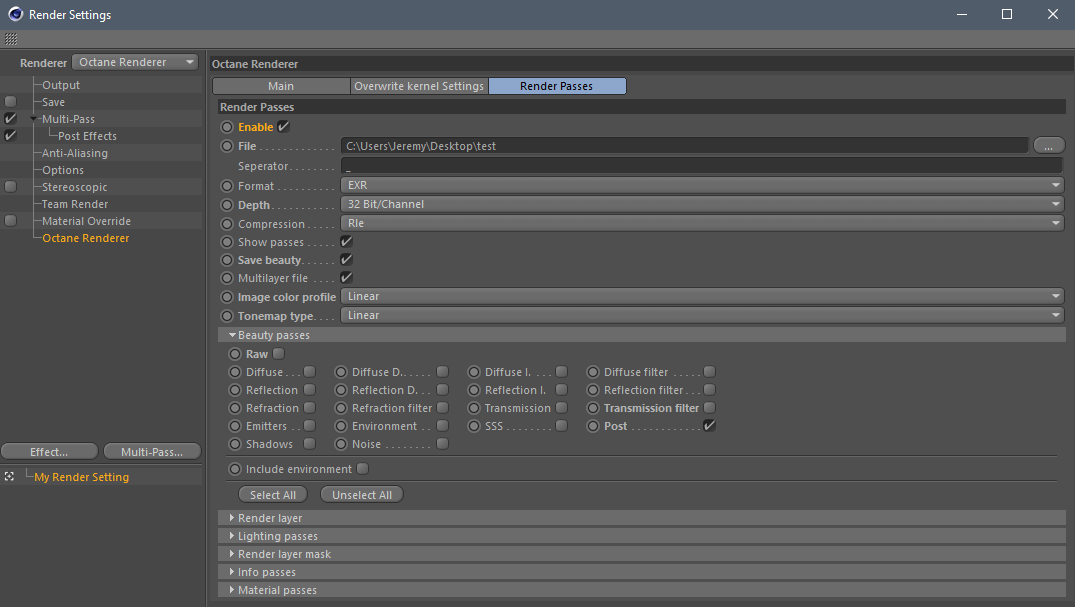Click the File path input field

pyautogui.click(x=684, y=145)
